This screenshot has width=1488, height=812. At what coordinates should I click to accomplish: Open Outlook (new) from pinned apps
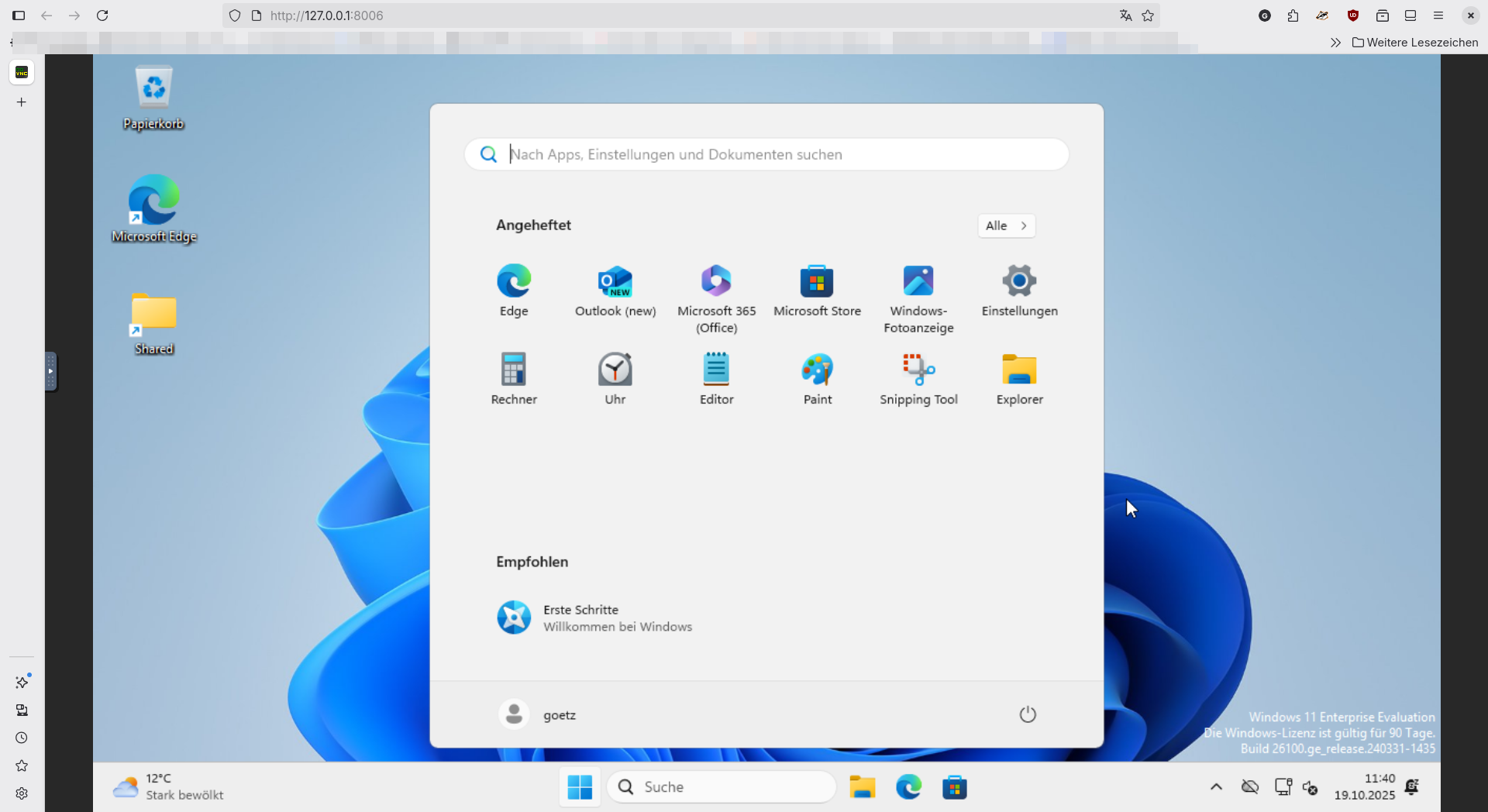615,291
